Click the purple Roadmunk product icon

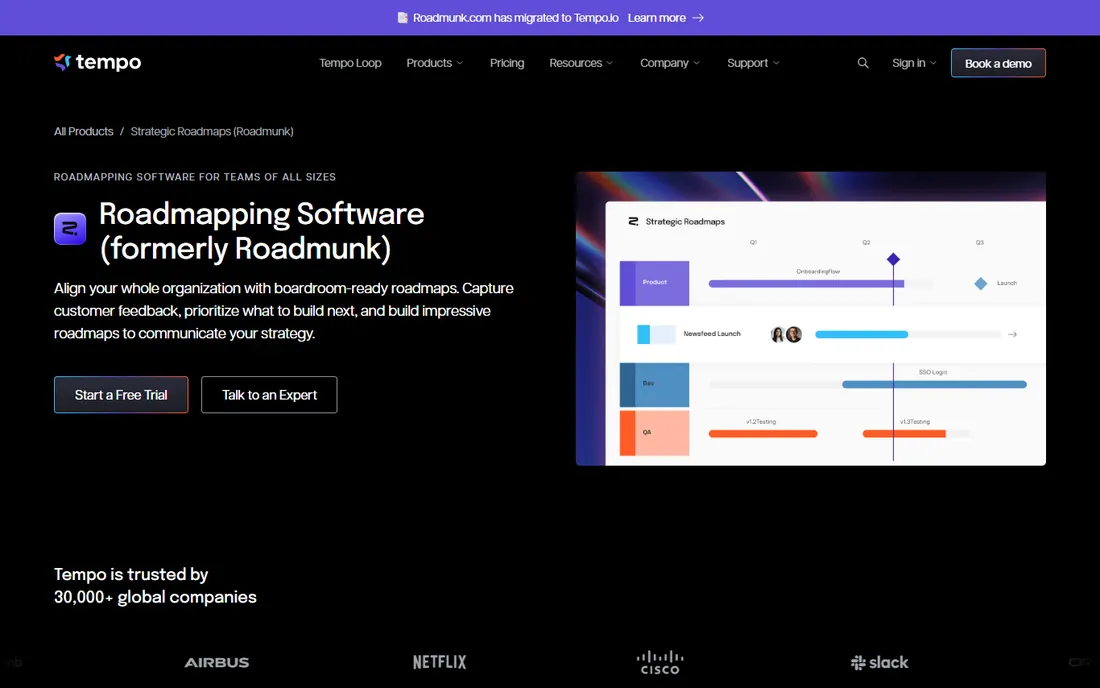70,229
